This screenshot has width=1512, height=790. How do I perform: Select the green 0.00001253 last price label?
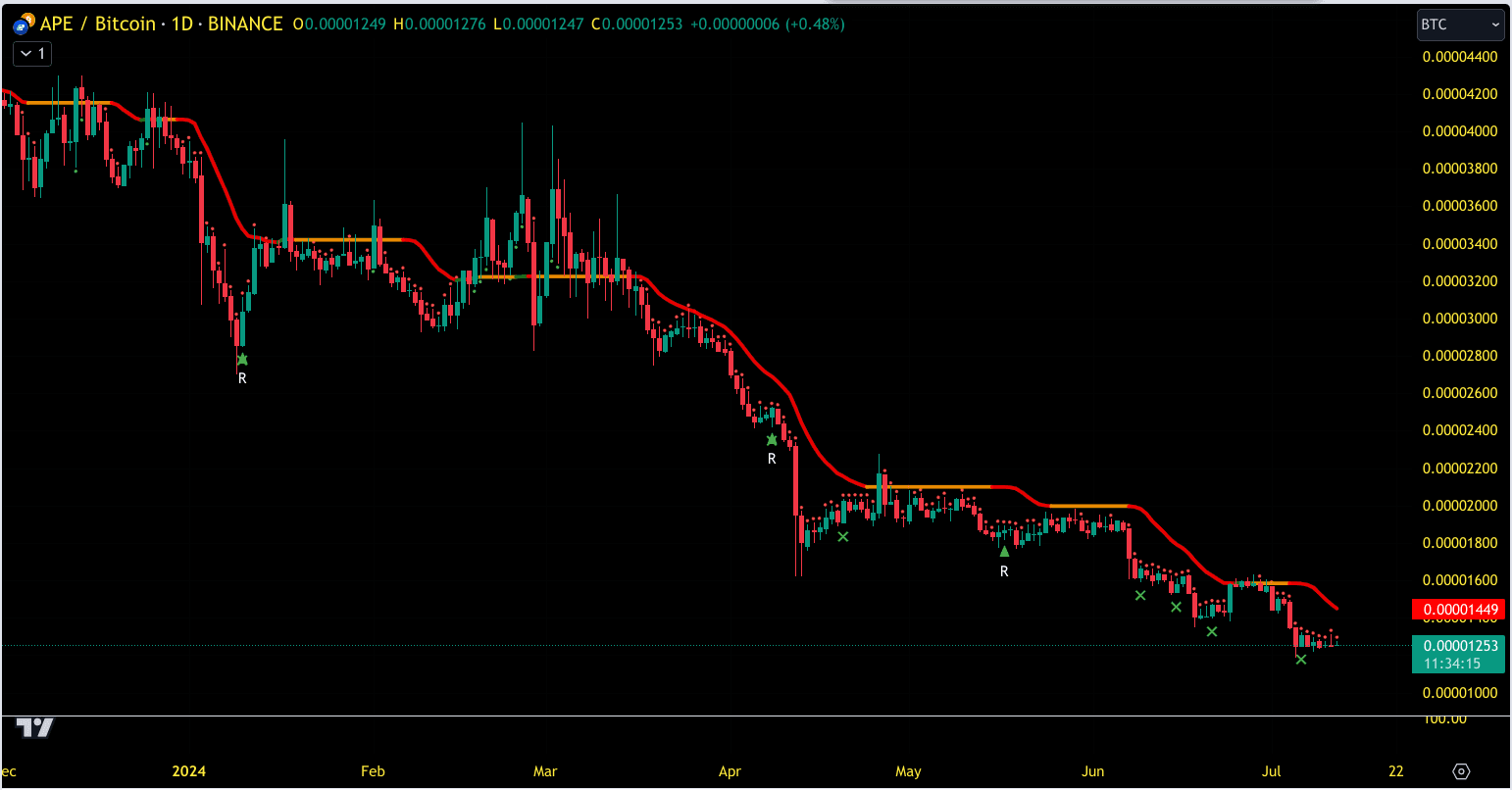(x=1458, y=646)
